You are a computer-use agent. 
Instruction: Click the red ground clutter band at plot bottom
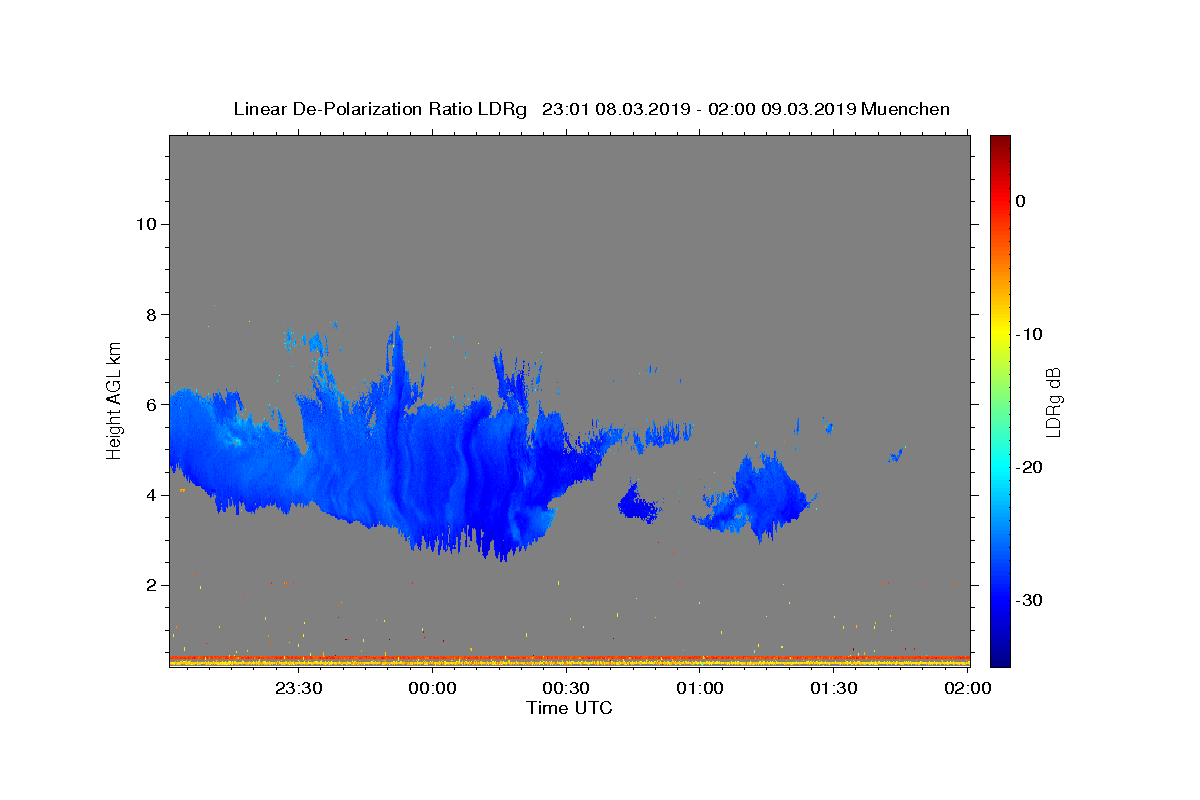[x=569, y=658]
